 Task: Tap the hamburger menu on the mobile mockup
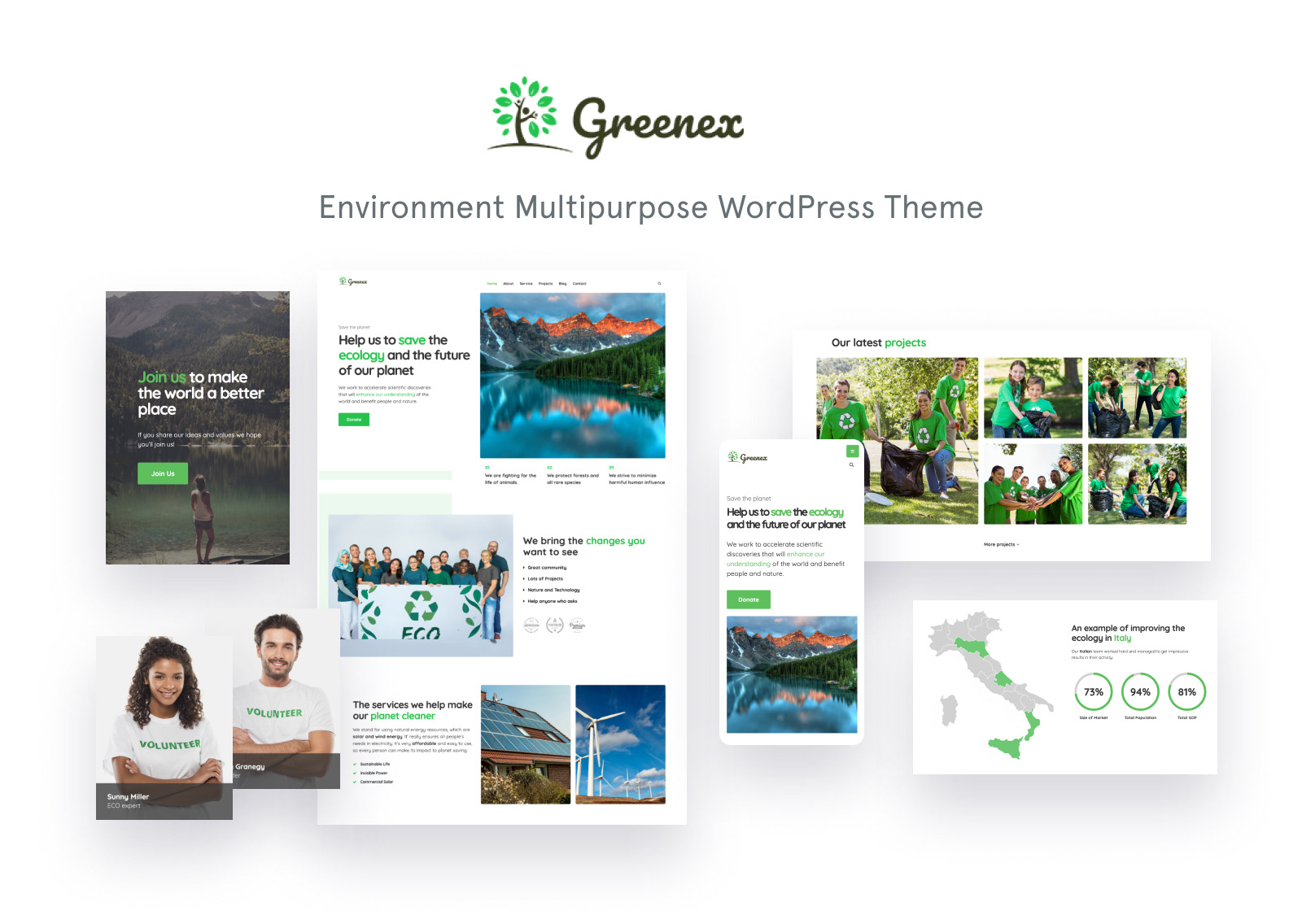click(x=853, y=451)
